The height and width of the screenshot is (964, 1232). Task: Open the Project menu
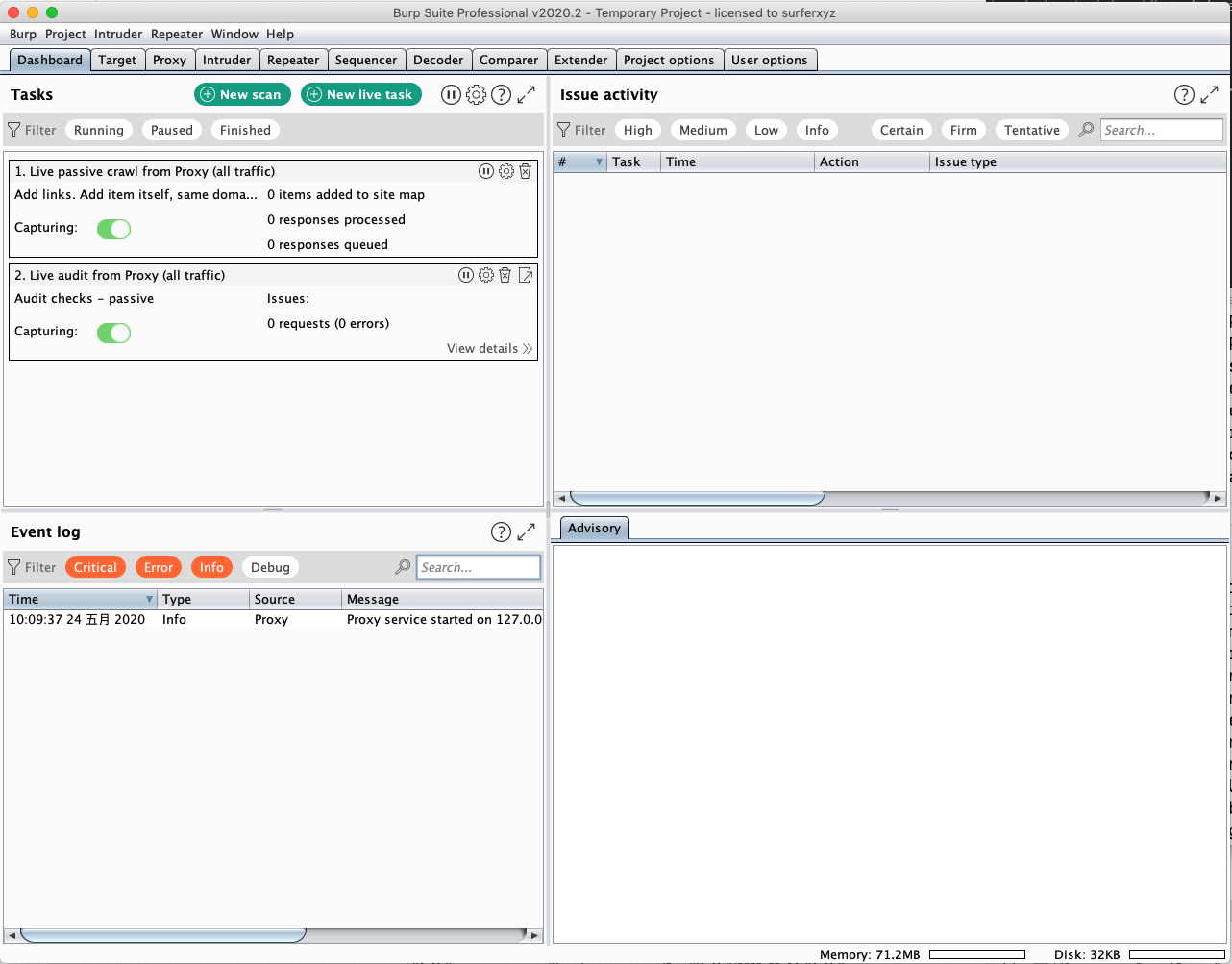tap(65, 34)
